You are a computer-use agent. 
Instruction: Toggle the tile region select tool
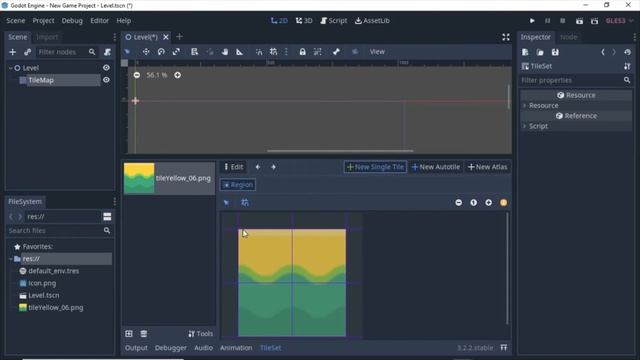click(x=227, y=202)
